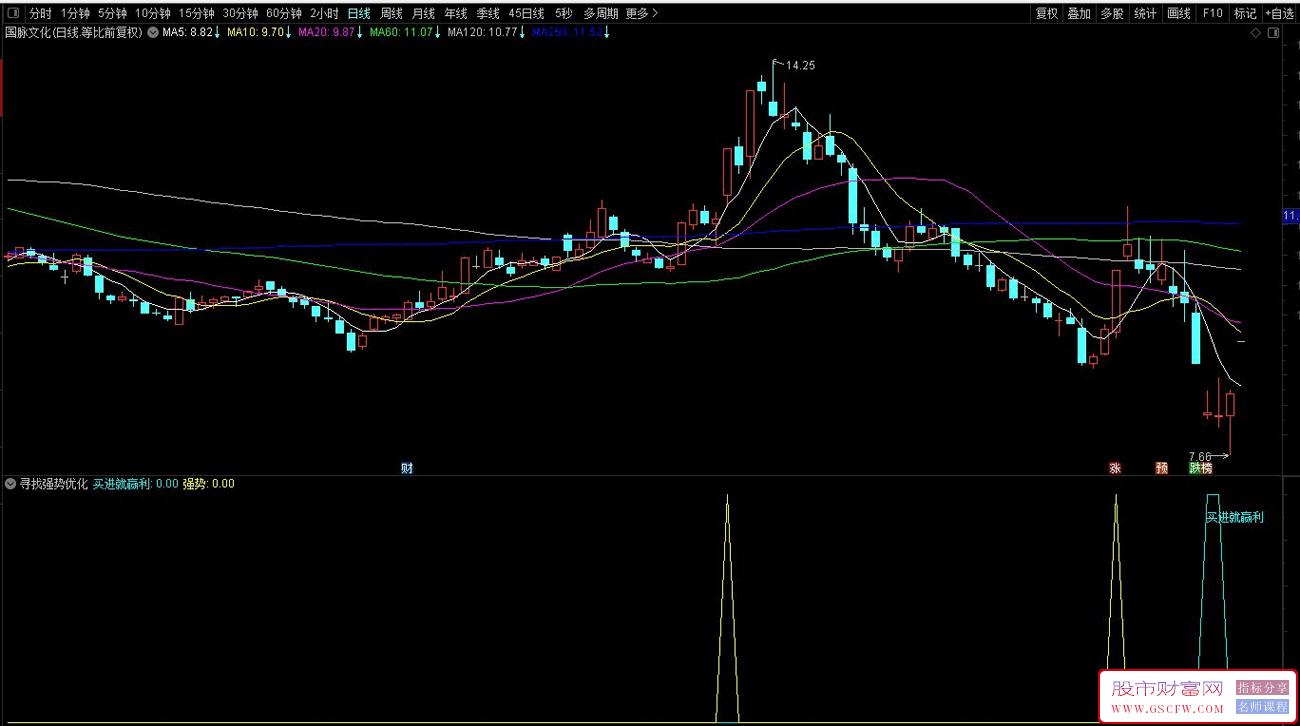Select the 15分钟 period
This screenshot has height=726, width=1300.
click(x=197, y=14)
